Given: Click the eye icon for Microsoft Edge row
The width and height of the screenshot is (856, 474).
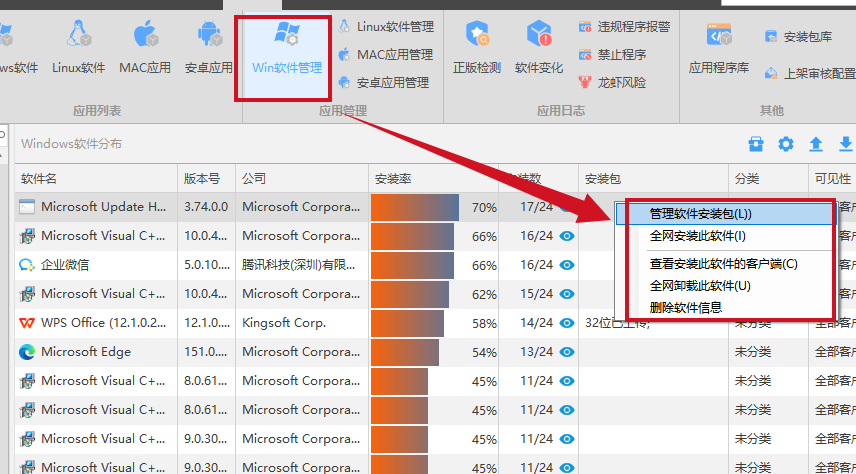Looking at the screenshot, I should coord(567,352).
